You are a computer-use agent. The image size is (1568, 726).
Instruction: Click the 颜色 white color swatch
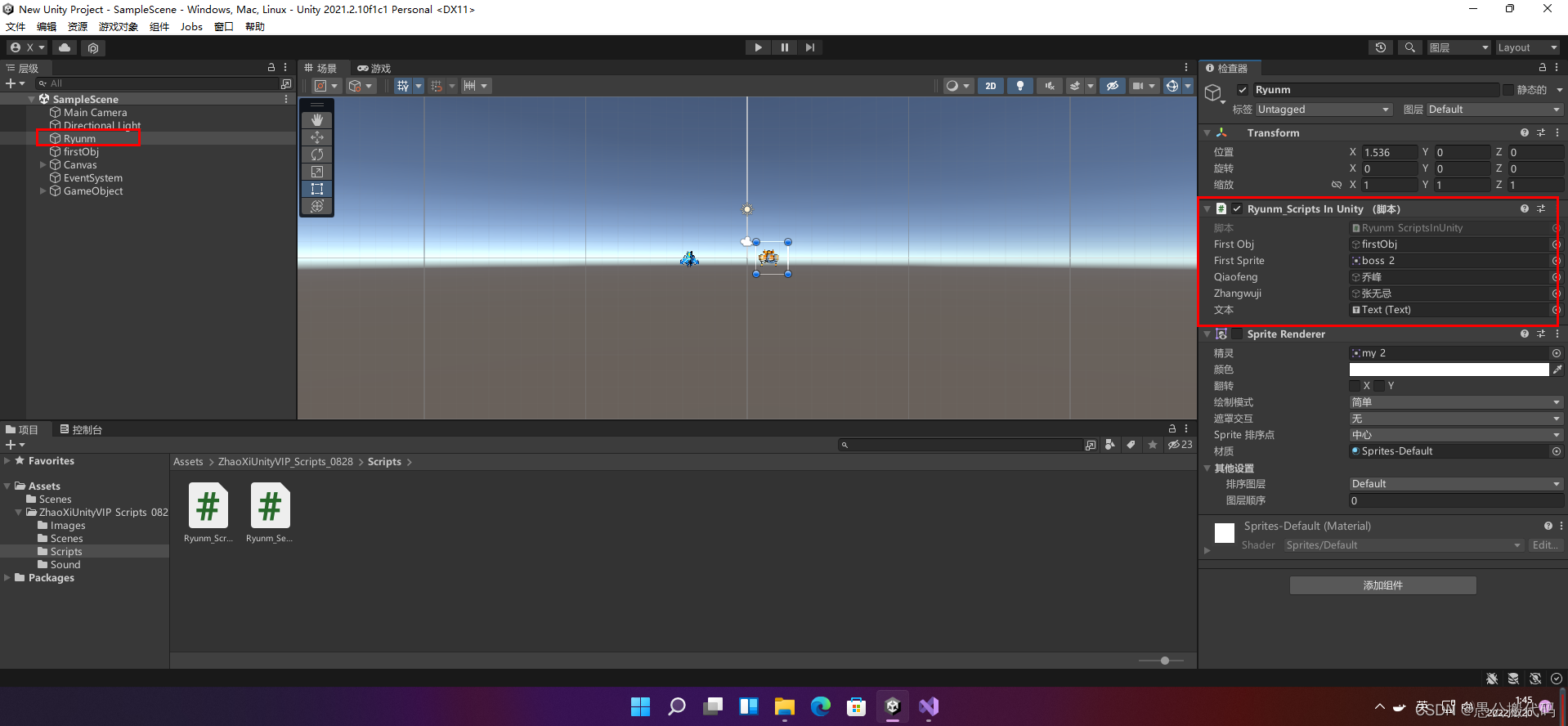(1449, 370)
